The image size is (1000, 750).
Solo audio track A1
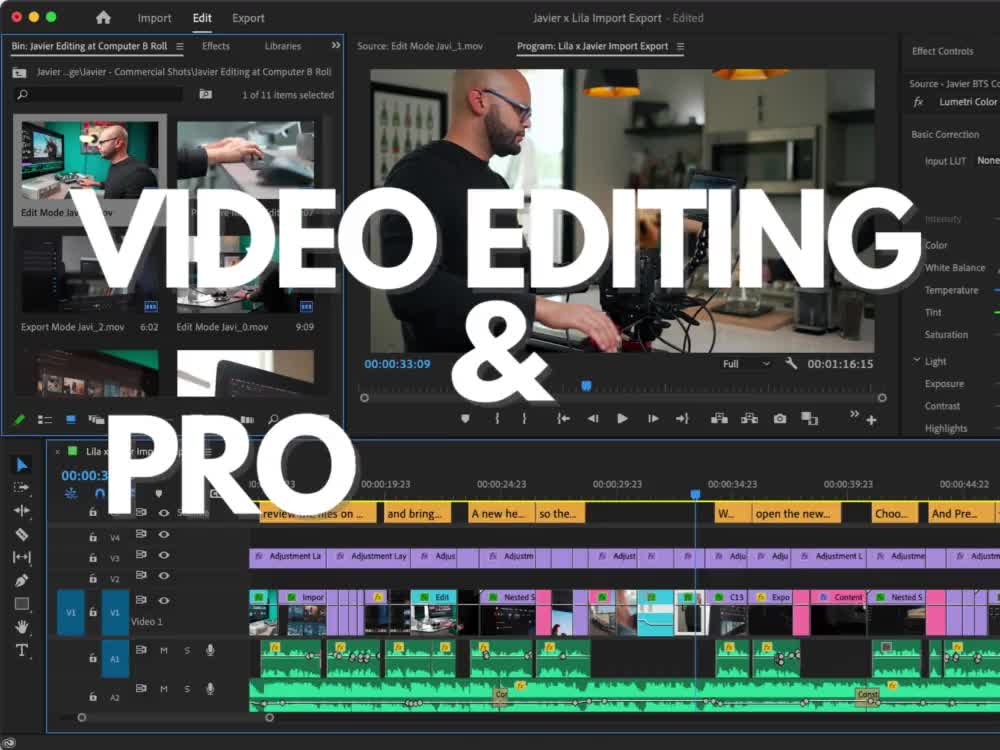[187, 651]
